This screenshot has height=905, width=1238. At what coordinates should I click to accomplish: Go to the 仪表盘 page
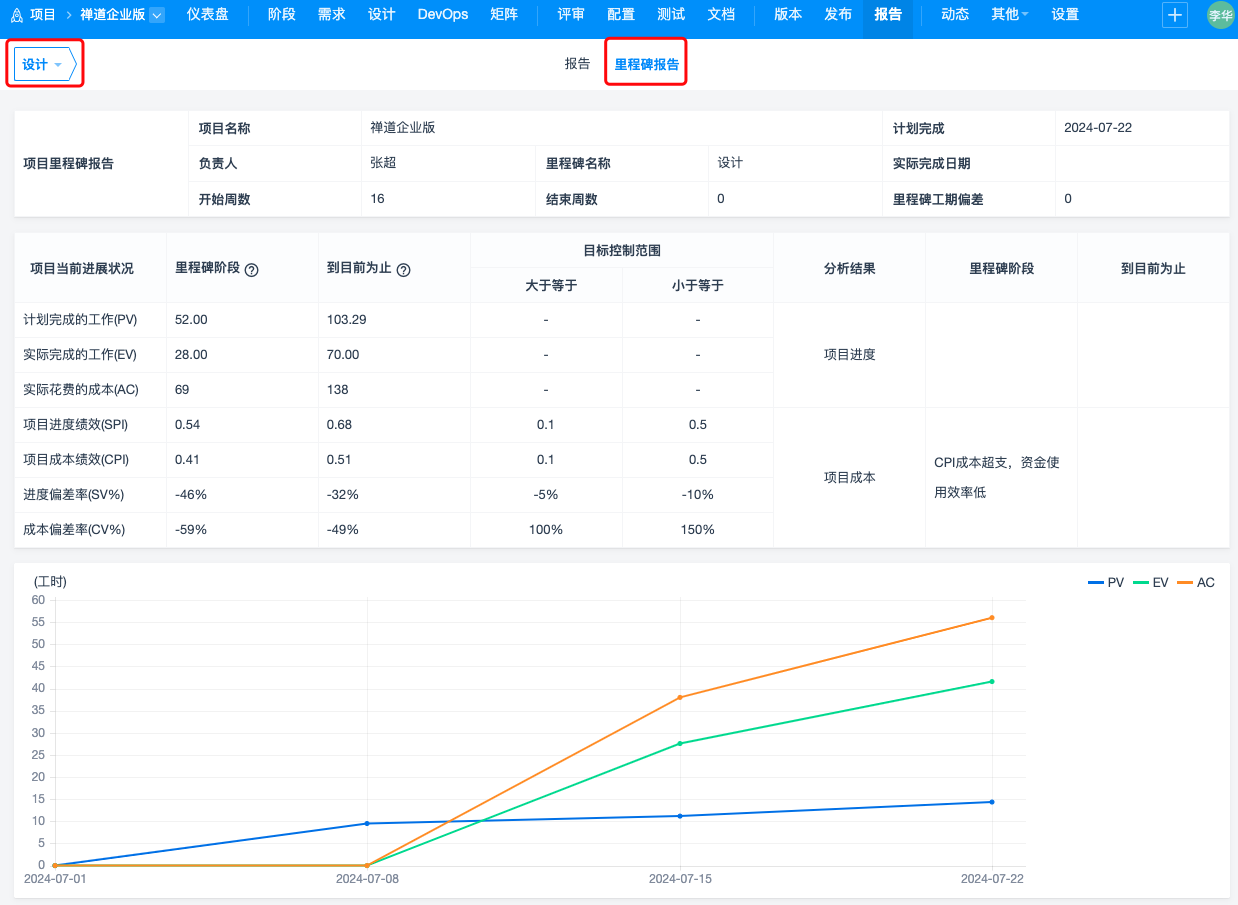[x=207, y=15]
